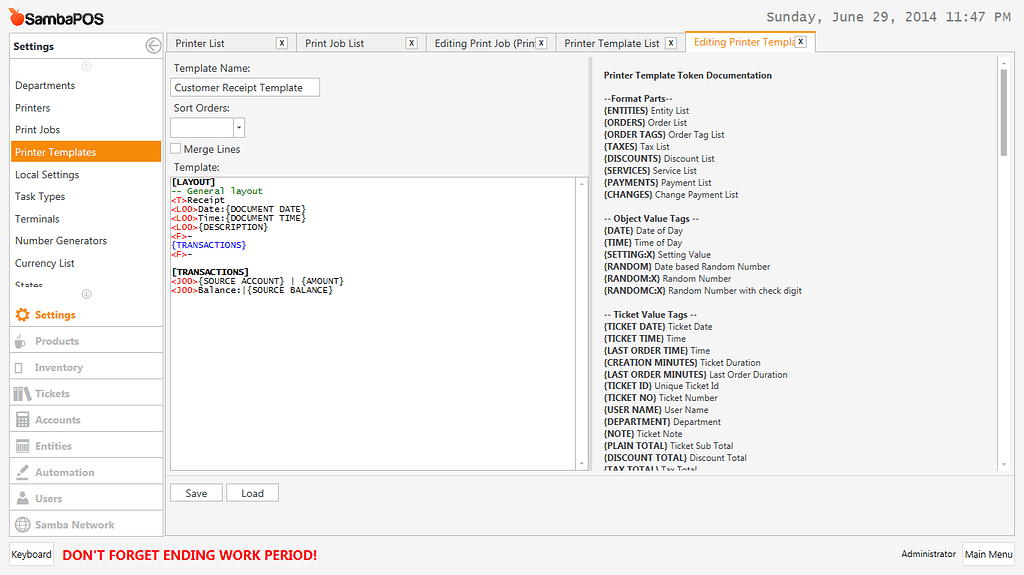Image resolution: width=1024 pixels, height=575 pixels.
Task: Open the on-screen Keyboard
Action: (31, 554)
